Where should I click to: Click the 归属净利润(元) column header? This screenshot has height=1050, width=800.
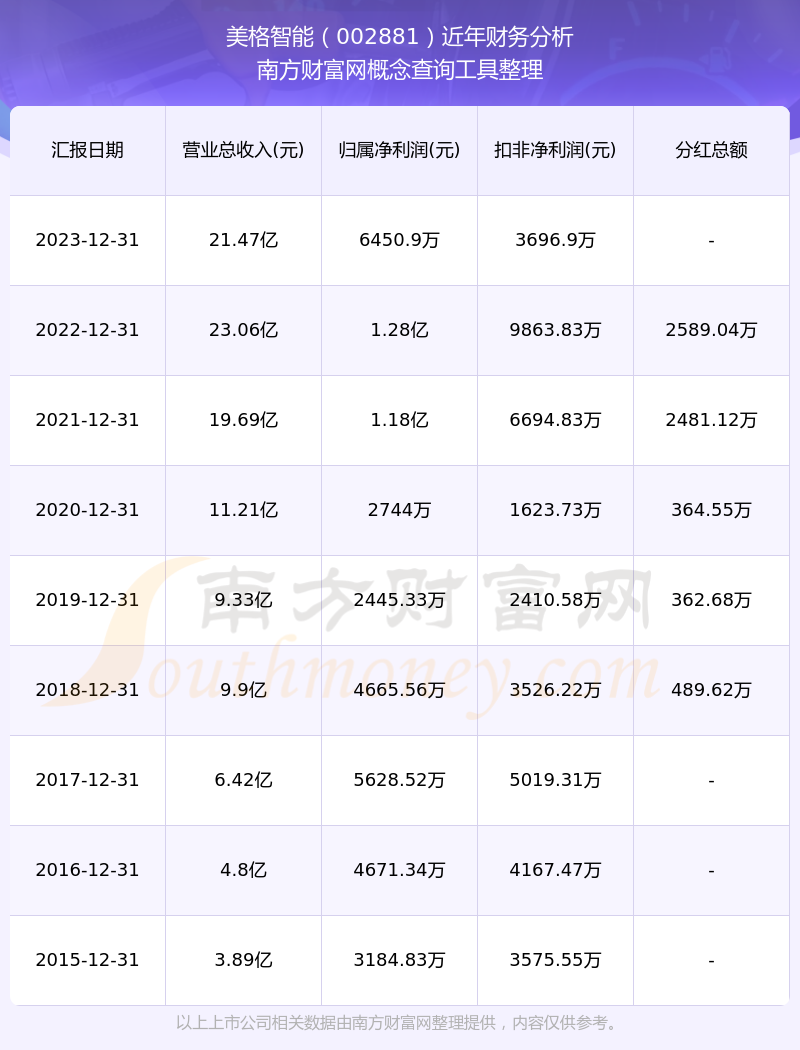point(399,150)
